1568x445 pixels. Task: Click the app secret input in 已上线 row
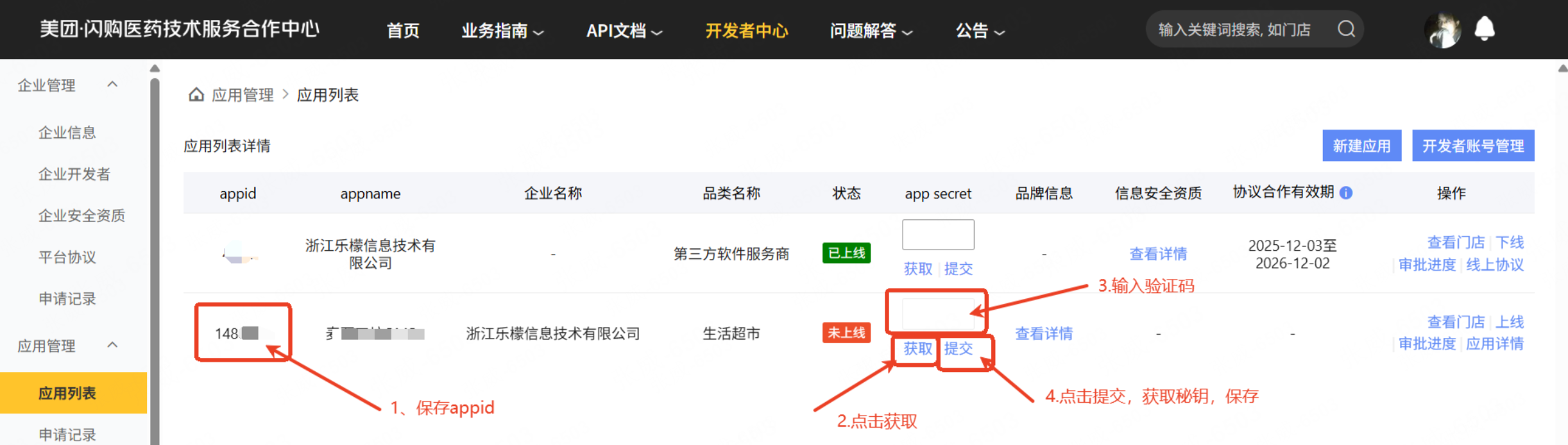938,235
